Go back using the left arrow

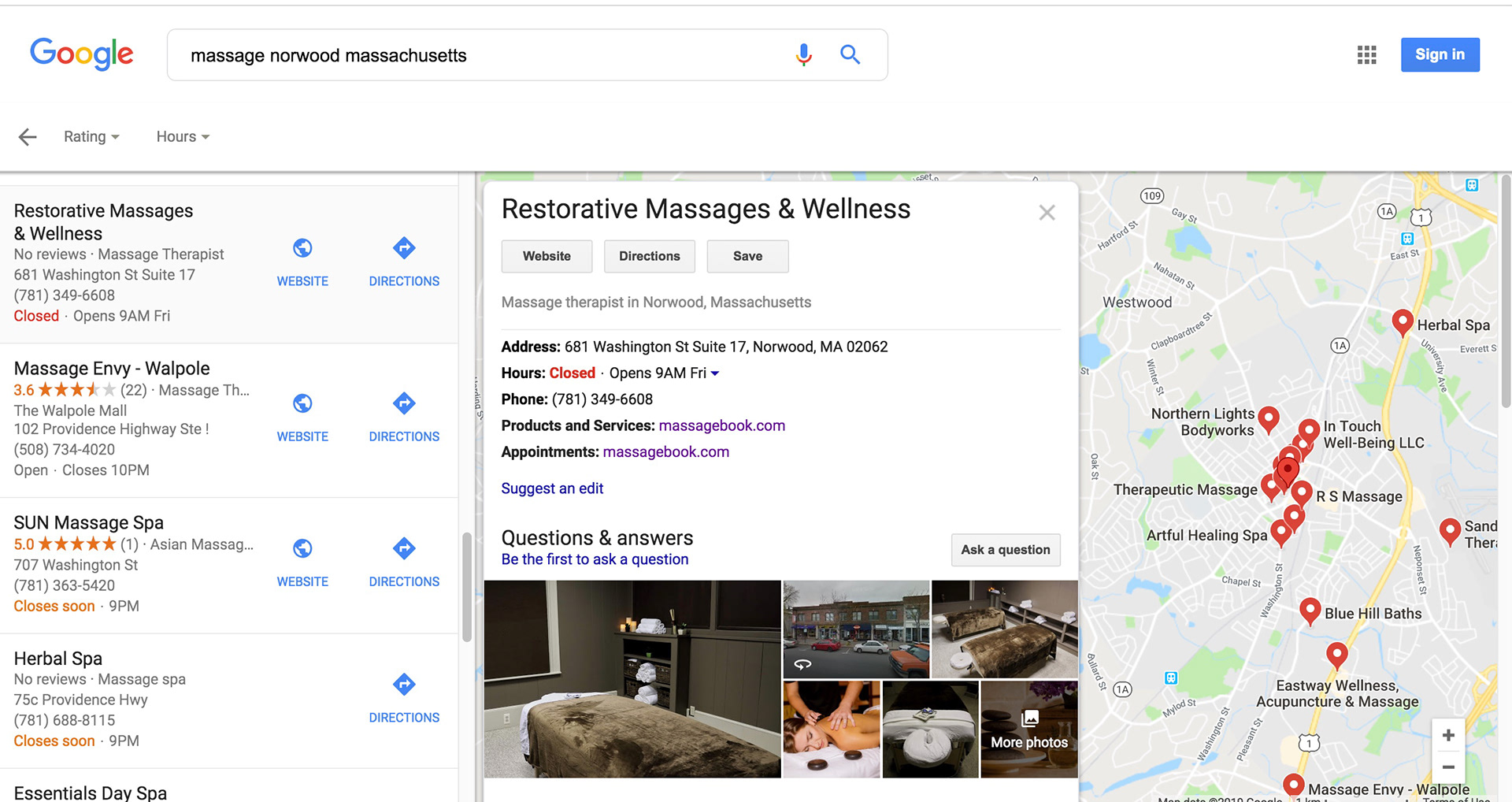point(28,137)
